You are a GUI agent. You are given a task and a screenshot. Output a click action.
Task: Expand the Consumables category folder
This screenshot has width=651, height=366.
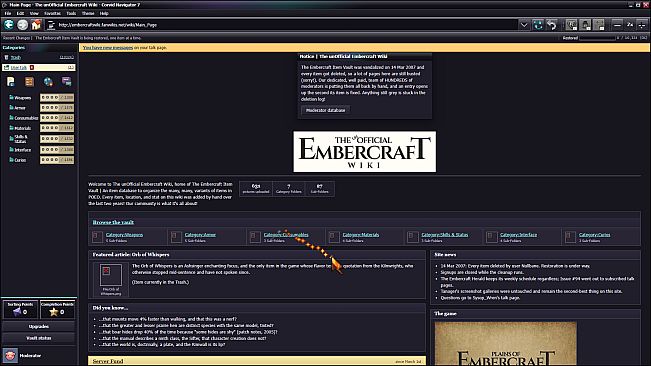tap(23, 118)
